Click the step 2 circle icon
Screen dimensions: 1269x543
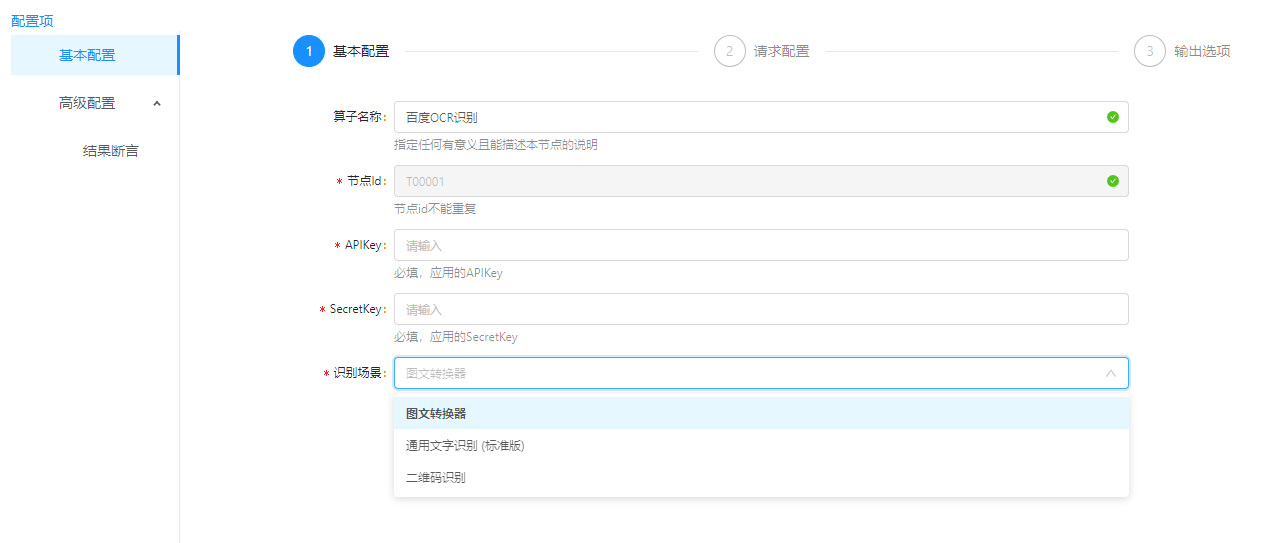[x=730, y=51]
